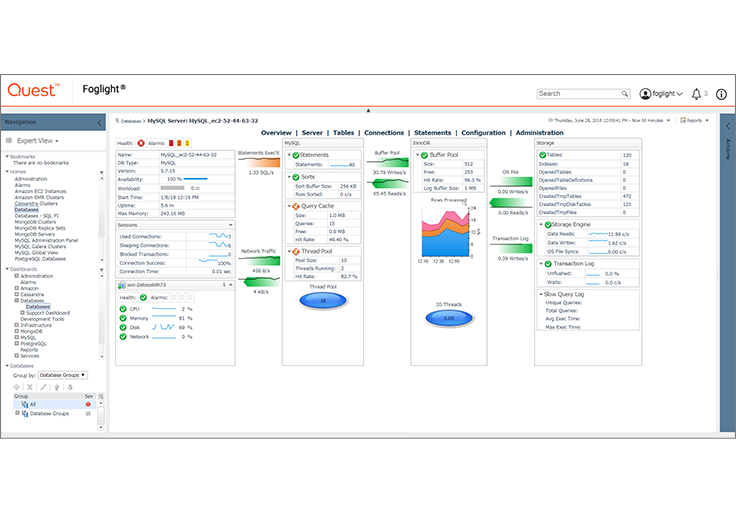Open the Group by Database Groups dropdown

pos(62,375)
